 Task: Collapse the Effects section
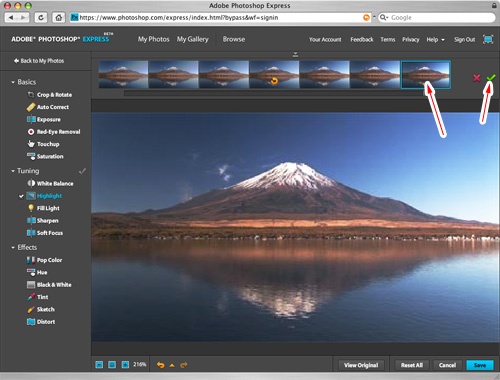click(13, 247)
